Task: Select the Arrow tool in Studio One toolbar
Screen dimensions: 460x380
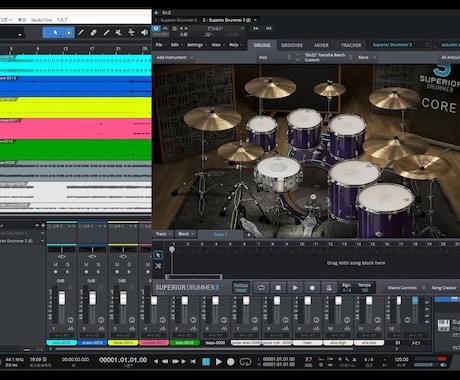Action: (55, 32)
